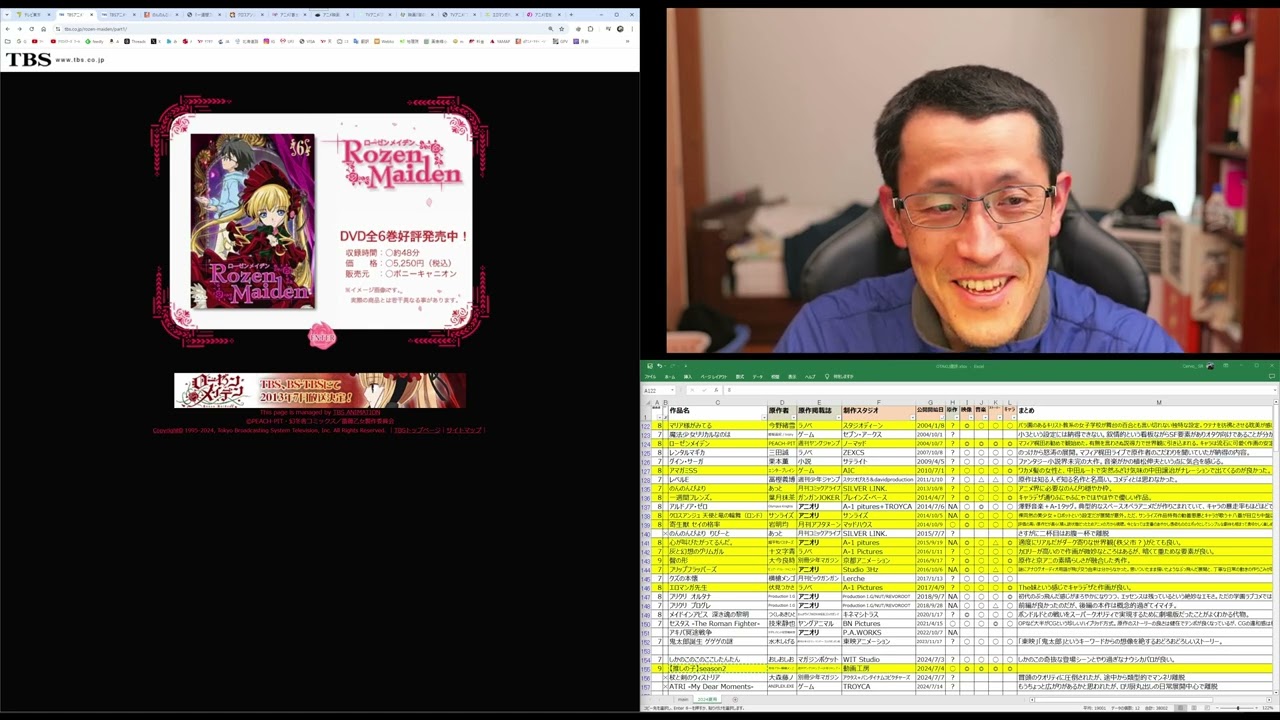1280x720 pixels.
Task: Click the pink NEXT button
Action: click(322, 337)
